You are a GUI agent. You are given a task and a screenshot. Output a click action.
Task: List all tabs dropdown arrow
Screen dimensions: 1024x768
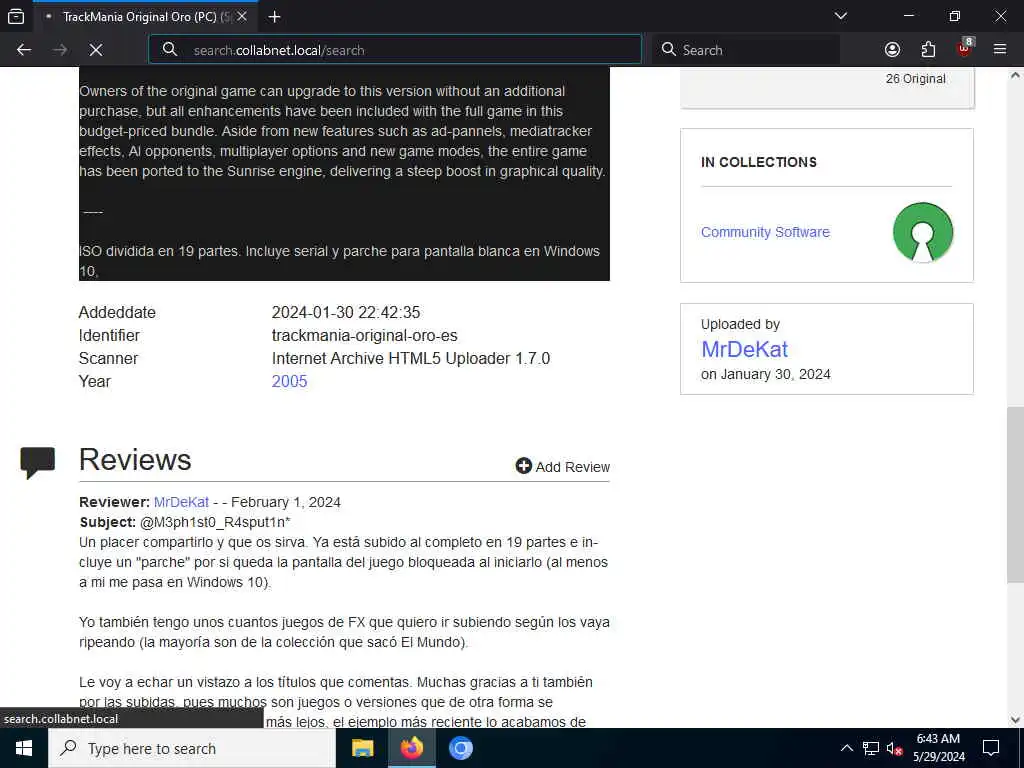tap(841, 16)
